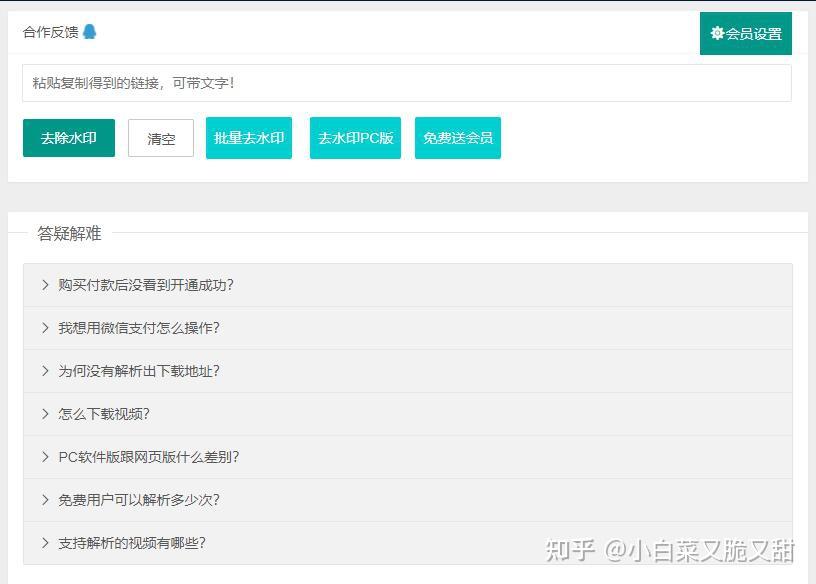Open 去水印PC版
The height and width of the screenshot is (584, 816).
(355, 138)
